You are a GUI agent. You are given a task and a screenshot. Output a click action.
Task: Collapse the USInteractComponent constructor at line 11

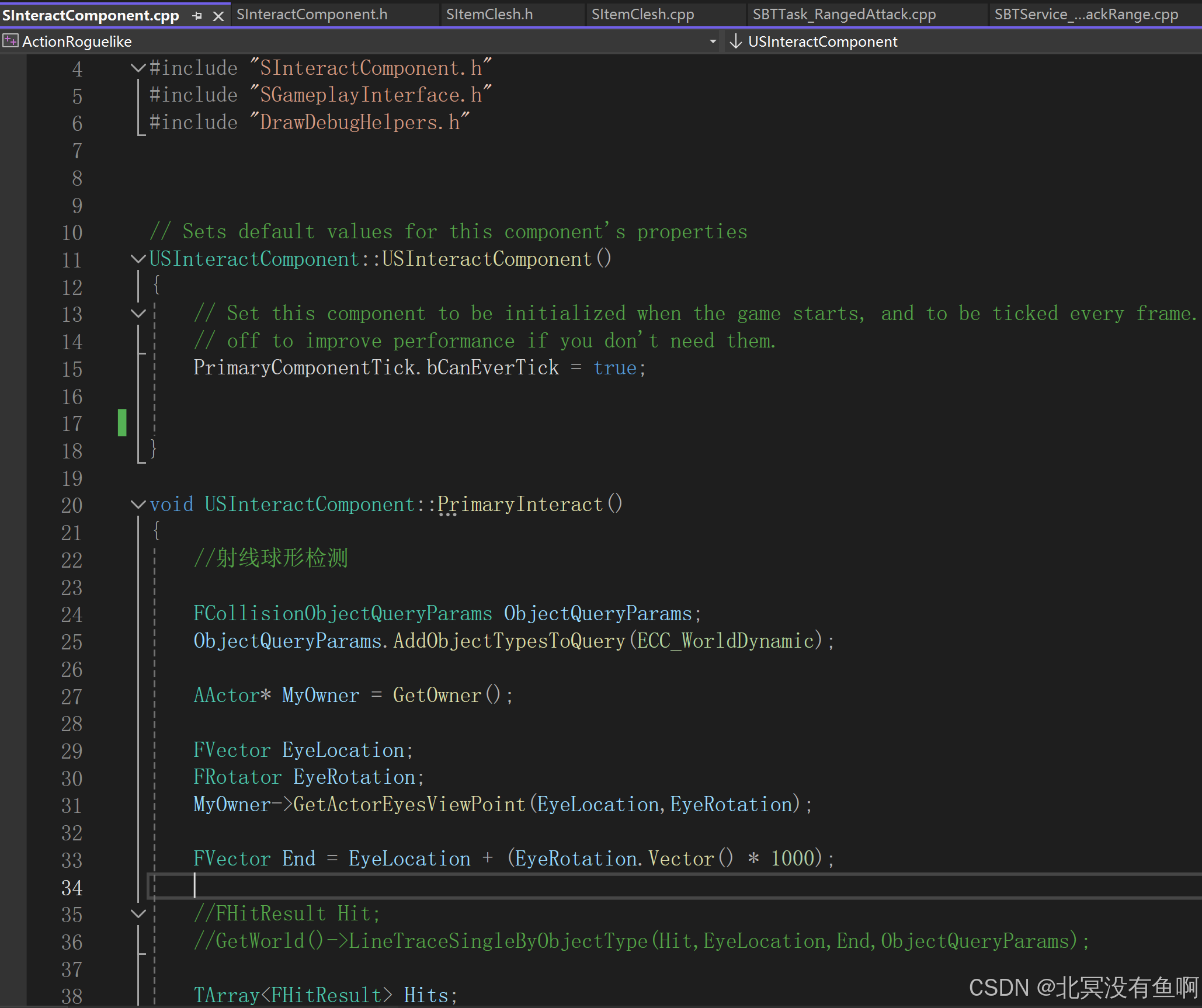pos(138,259)
